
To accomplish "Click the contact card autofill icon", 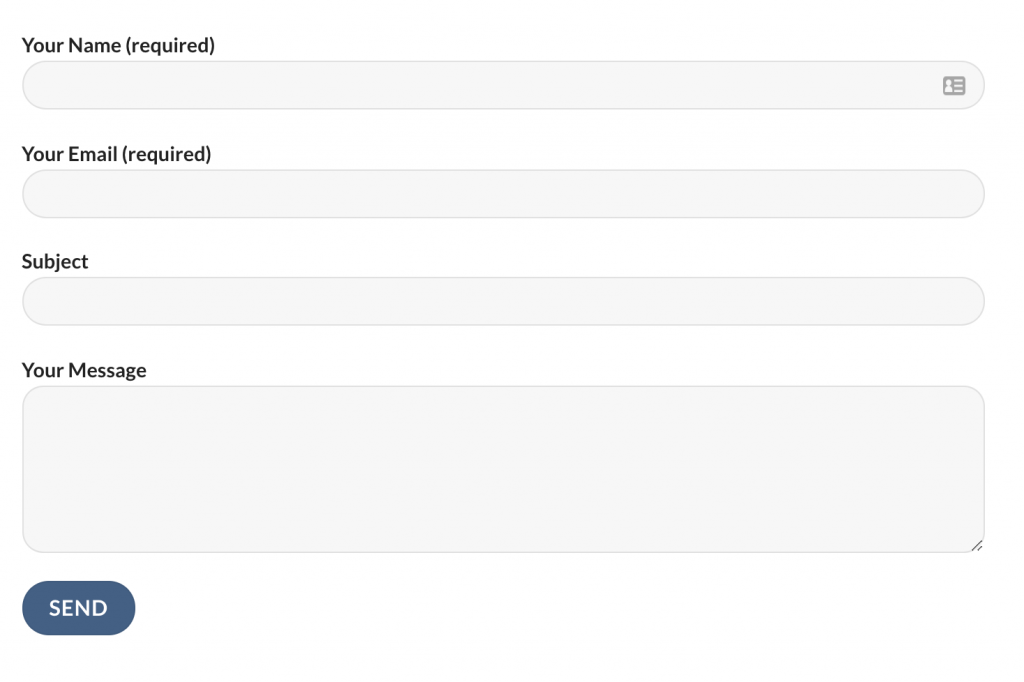I will click(x=953, y=86).
